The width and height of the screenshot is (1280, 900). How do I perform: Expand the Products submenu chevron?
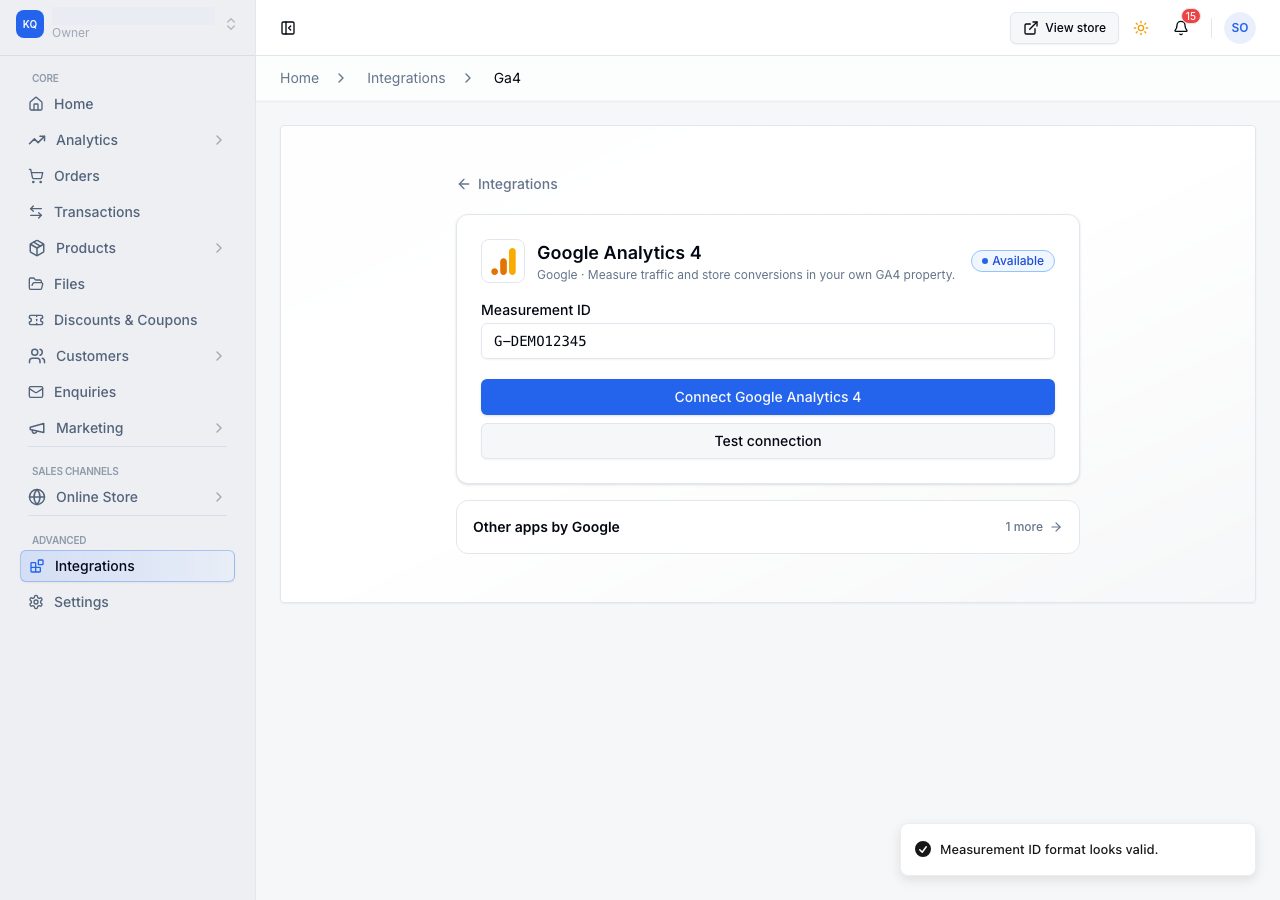click(219, 248)
